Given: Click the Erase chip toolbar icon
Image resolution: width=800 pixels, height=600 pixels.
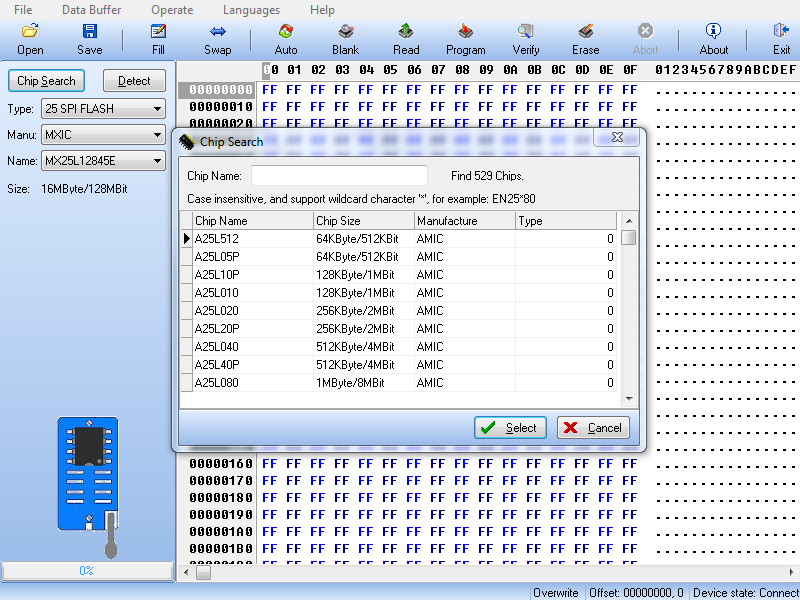Looking at the screenshot, I should [x=586, y=39].
